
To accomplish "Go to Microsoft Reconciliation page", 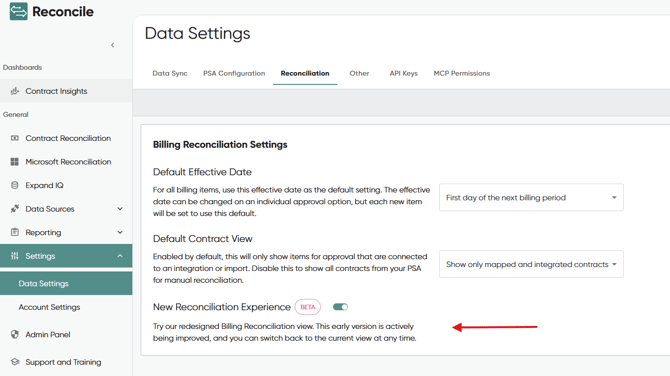I will click(x=66, y=162).
